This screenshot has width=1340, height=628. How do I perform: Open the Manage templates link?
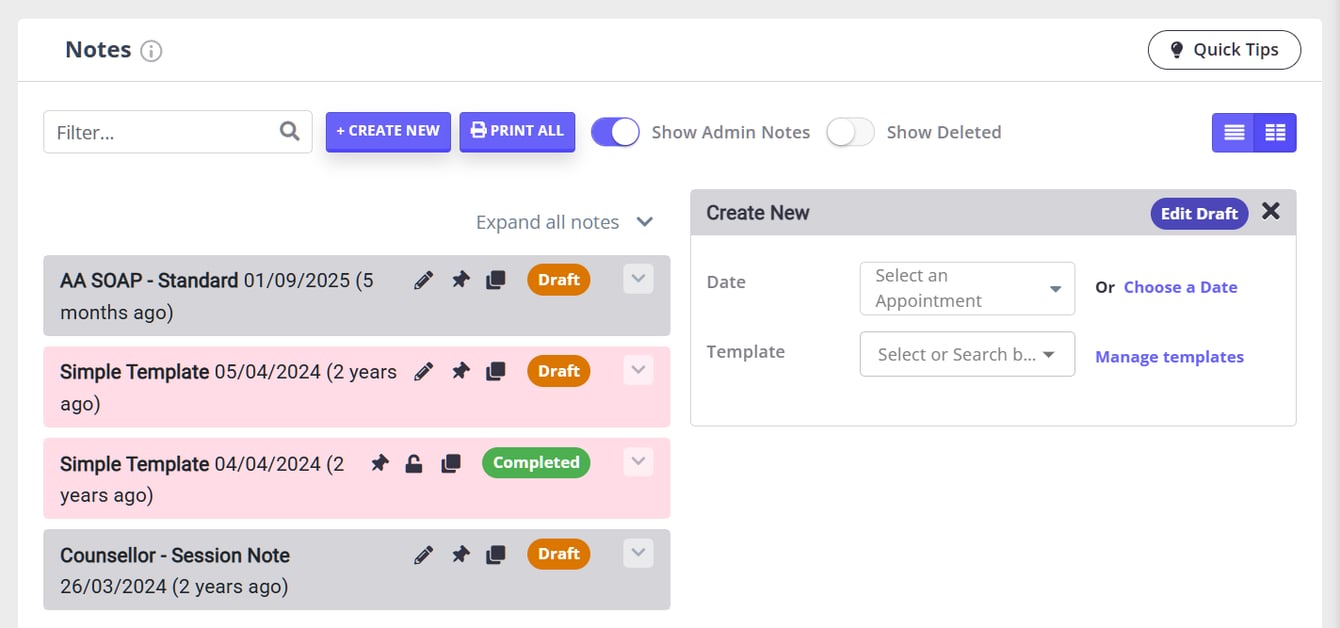pyautogui.click(x=1169, y=357)
